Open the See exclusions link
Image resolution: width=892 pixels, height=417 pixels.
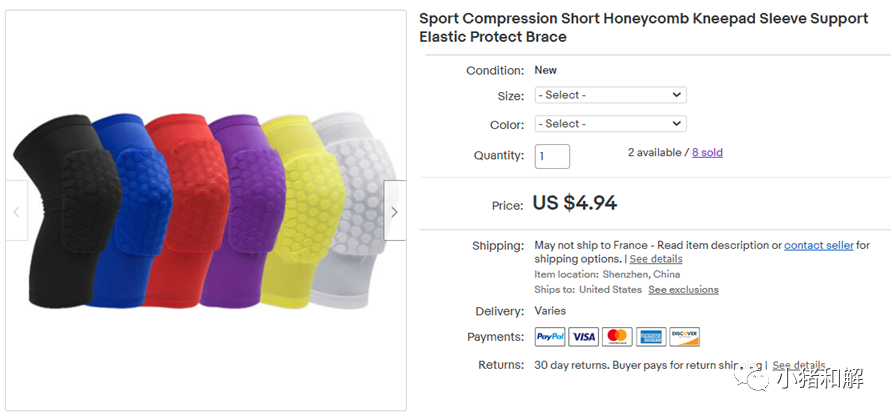coord(683,290)
